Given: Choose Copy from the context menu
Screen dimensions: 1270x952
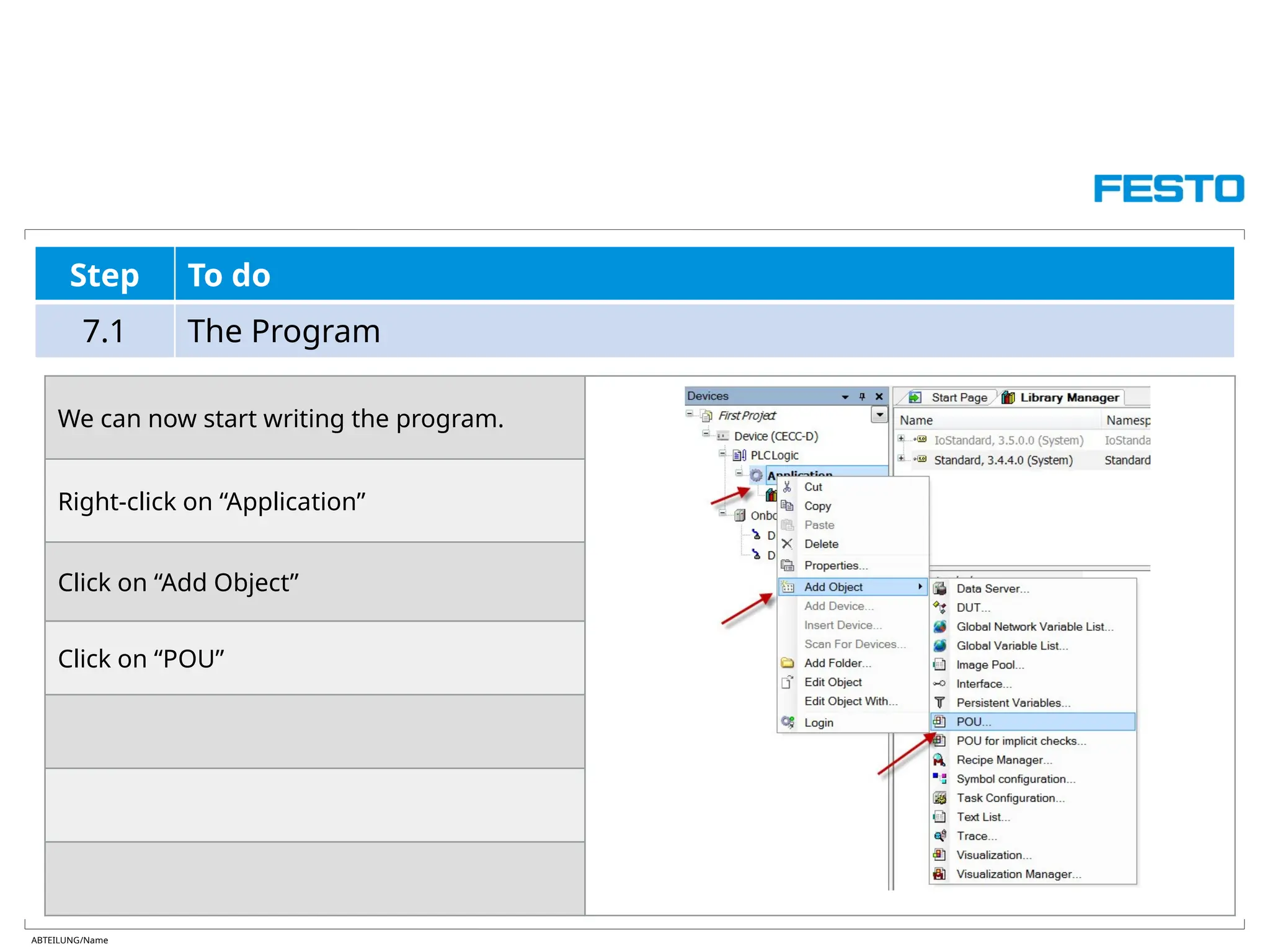Looking at the screenshot, I should tap(853, 506).
